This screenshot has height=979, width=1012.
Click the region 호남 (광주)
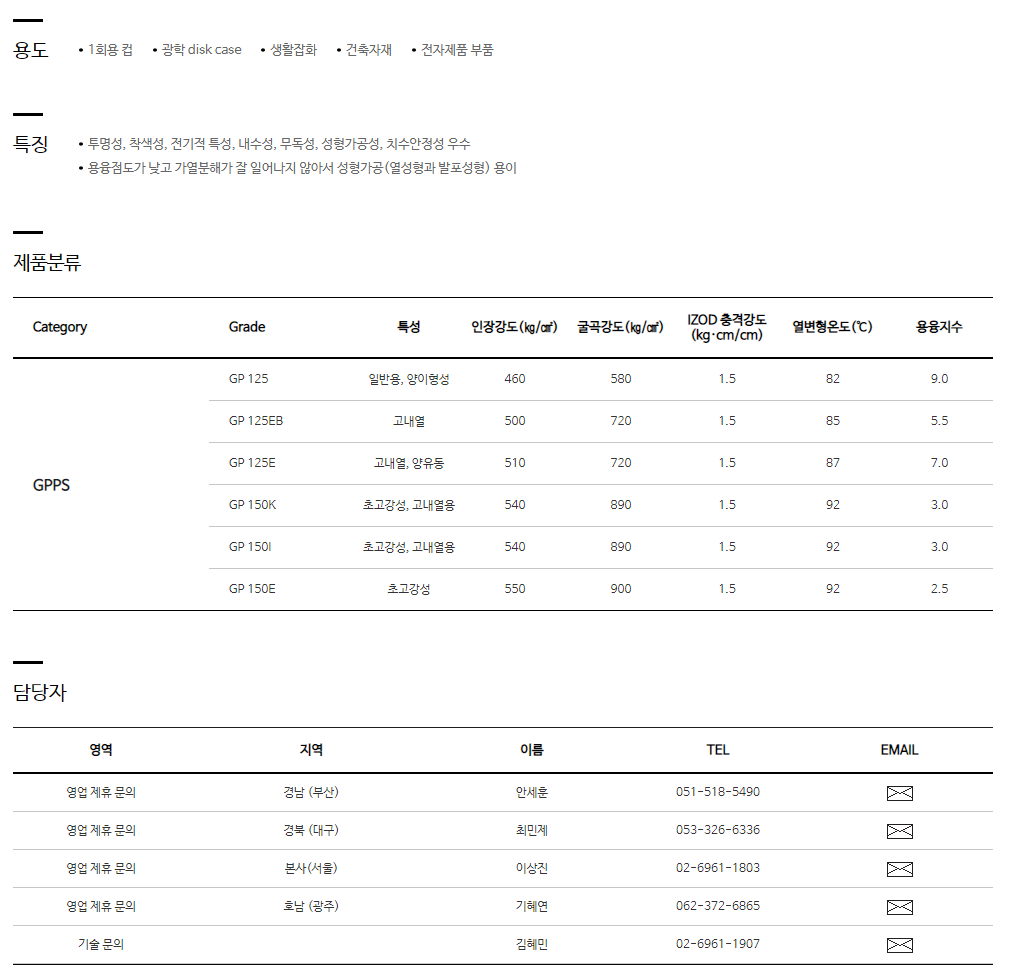[310, 907]
